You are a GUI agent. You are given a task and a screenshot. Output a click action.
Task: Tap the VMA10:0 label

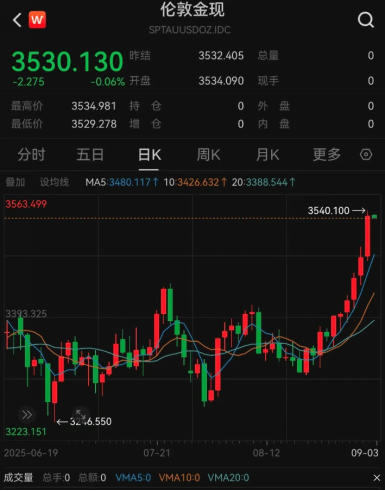point(179,478)
